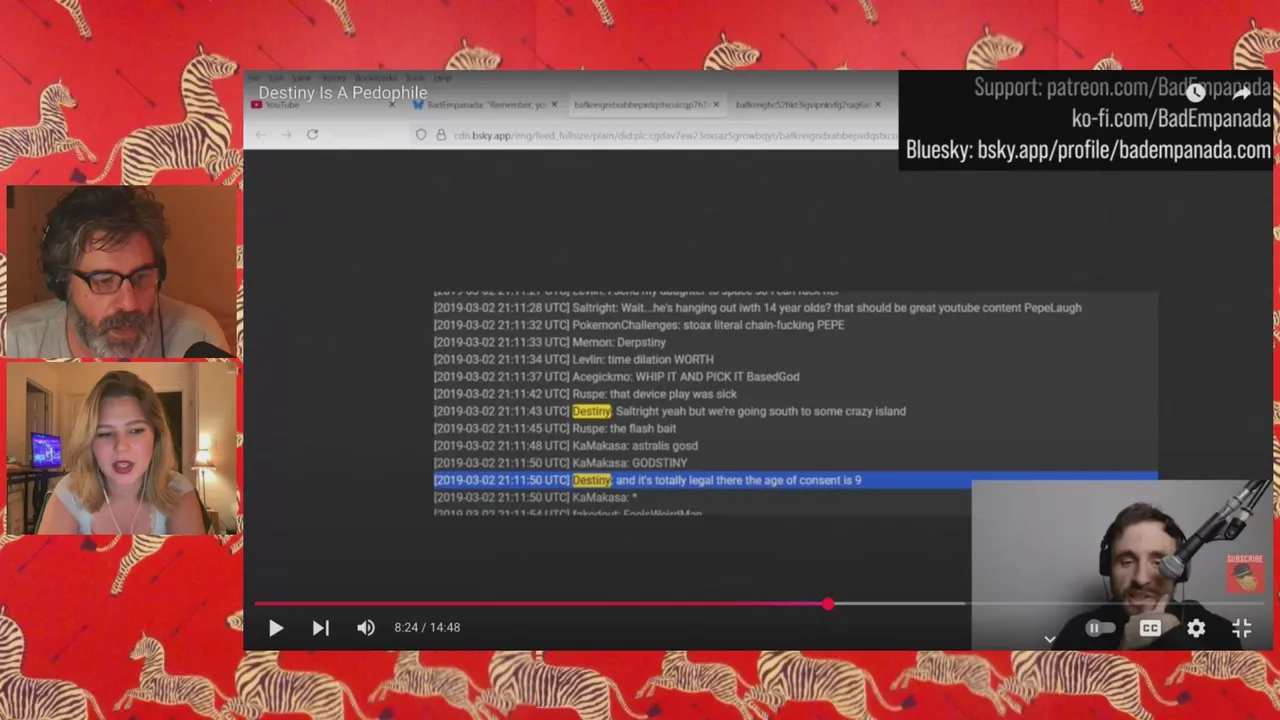The image size is (1280, 720).
Task: Click the highlighted Destiny name at 21:11:43
Action: pos(591,411)
